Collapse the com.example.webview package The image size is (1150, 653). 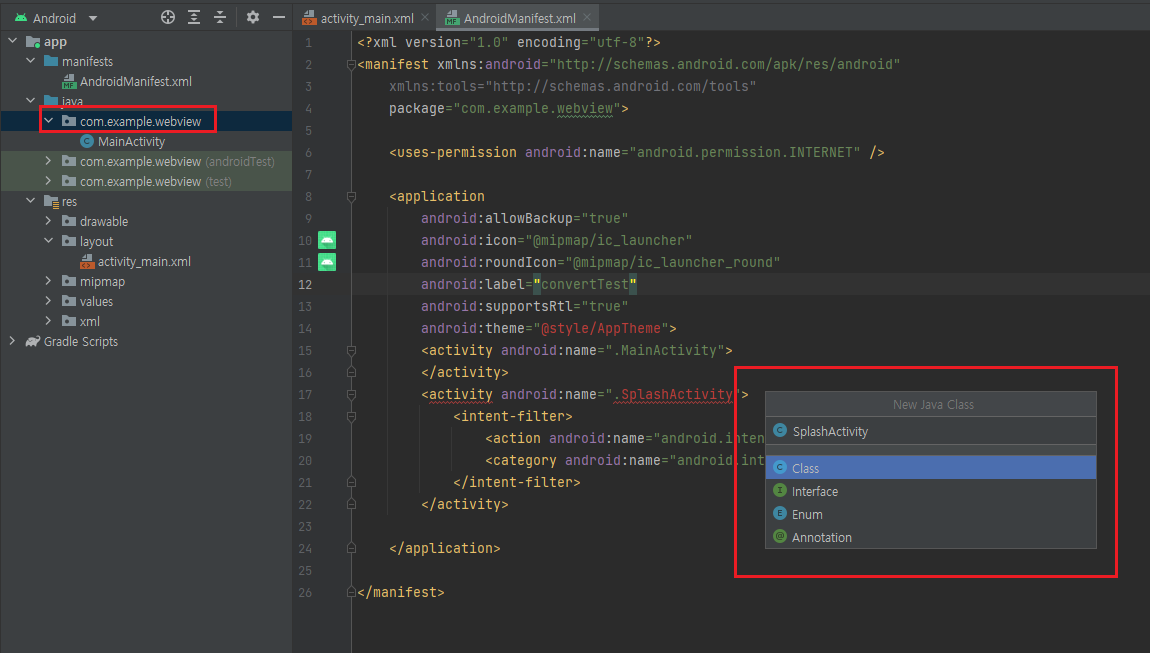pyautogui.click(x=48, y=121)
